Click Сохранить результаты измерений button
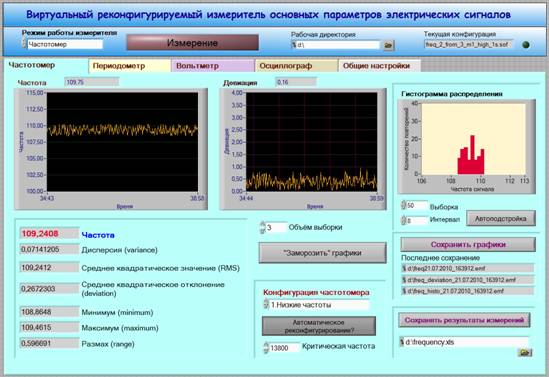Viewport: 549px width, 377px height. [464, 320]
